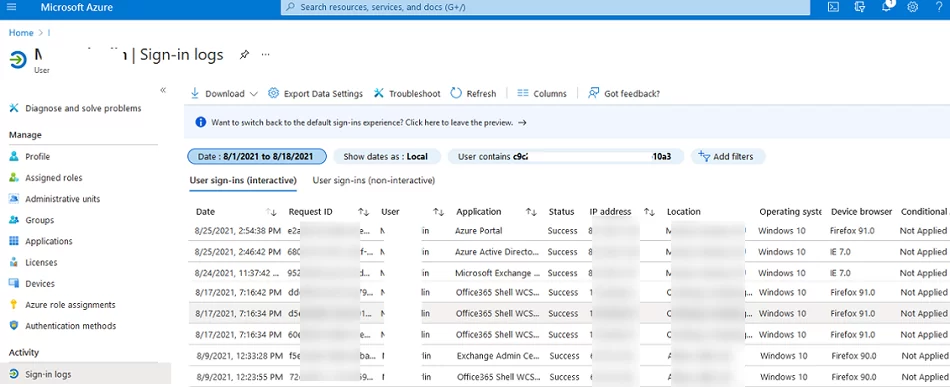Viewport: 950px width, 387px height.
Task: Open the Help question mark icon
Action: [x=939, y=7]
